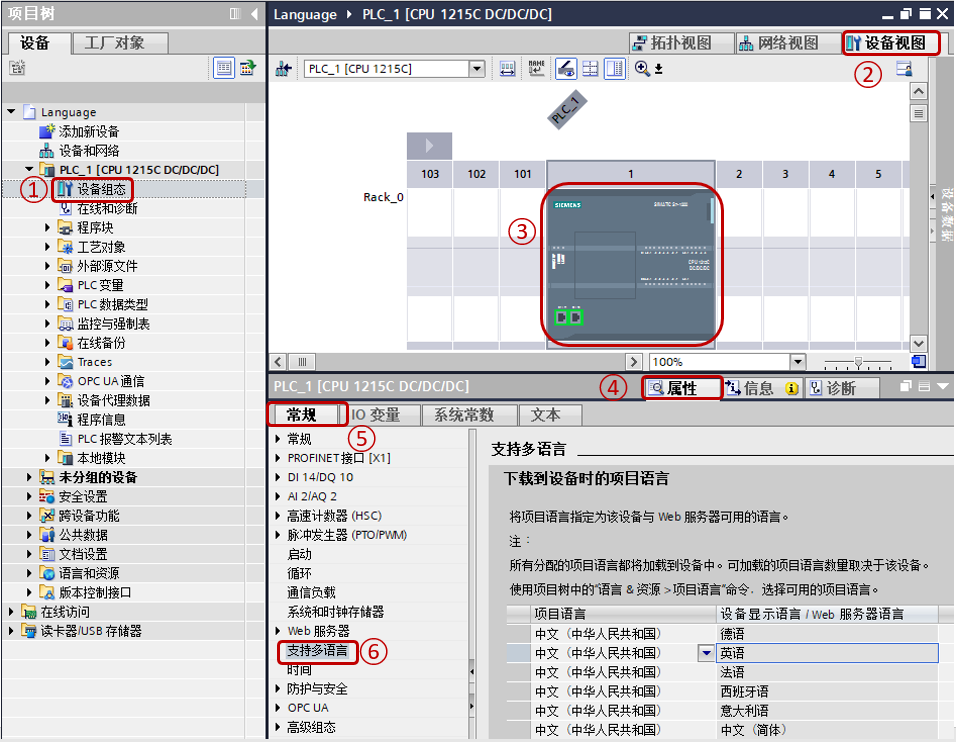This screenshot has width=956, height=742.
Task: Adjust the zoom slider in device view
Action: point(858,363)
